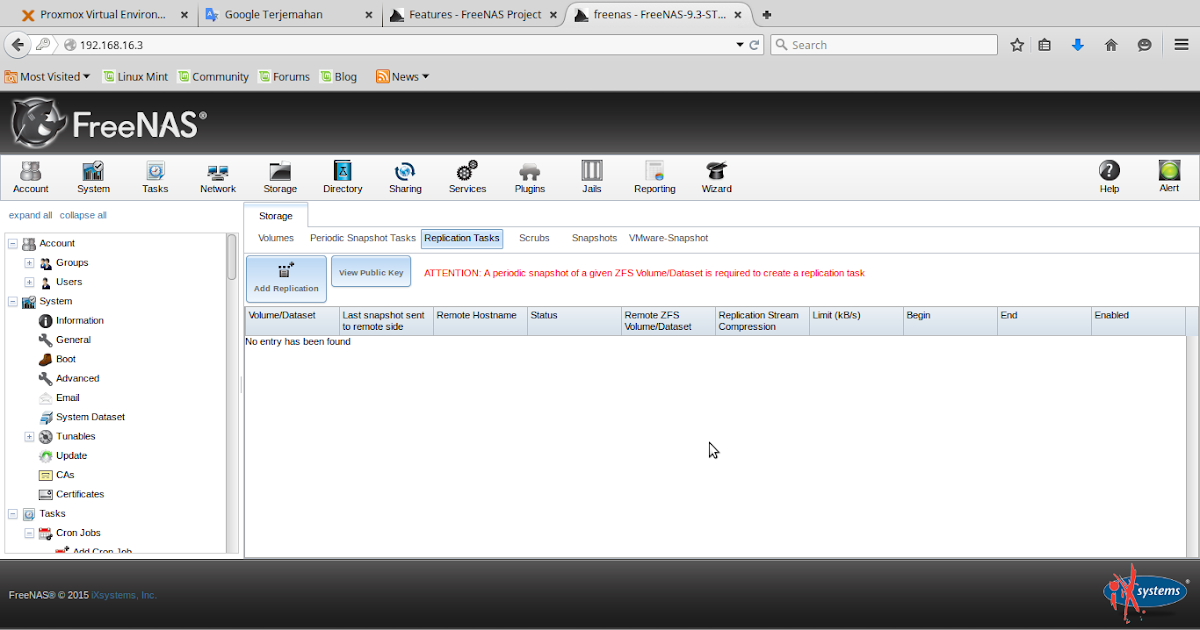Collapse the System tree node
Screen dimensions: 1200x630
pos(12,301)
